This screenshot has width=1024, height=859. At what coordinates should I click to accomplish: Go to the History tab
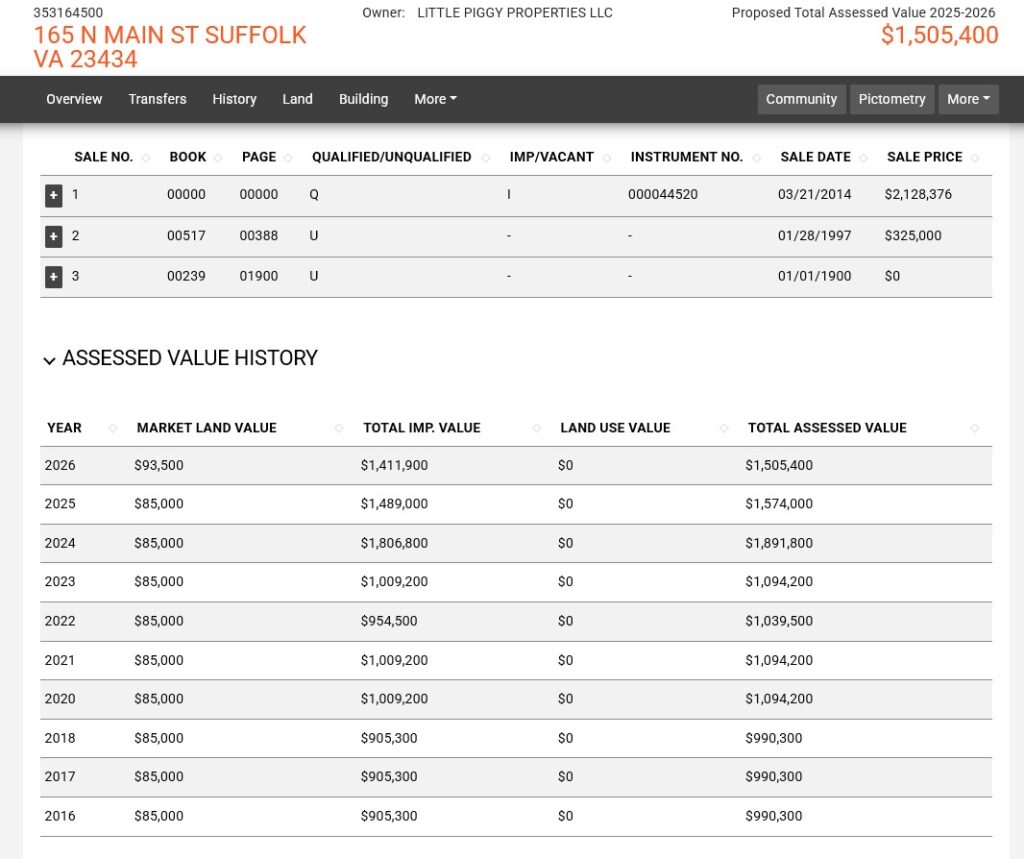[x=234, y=99]
